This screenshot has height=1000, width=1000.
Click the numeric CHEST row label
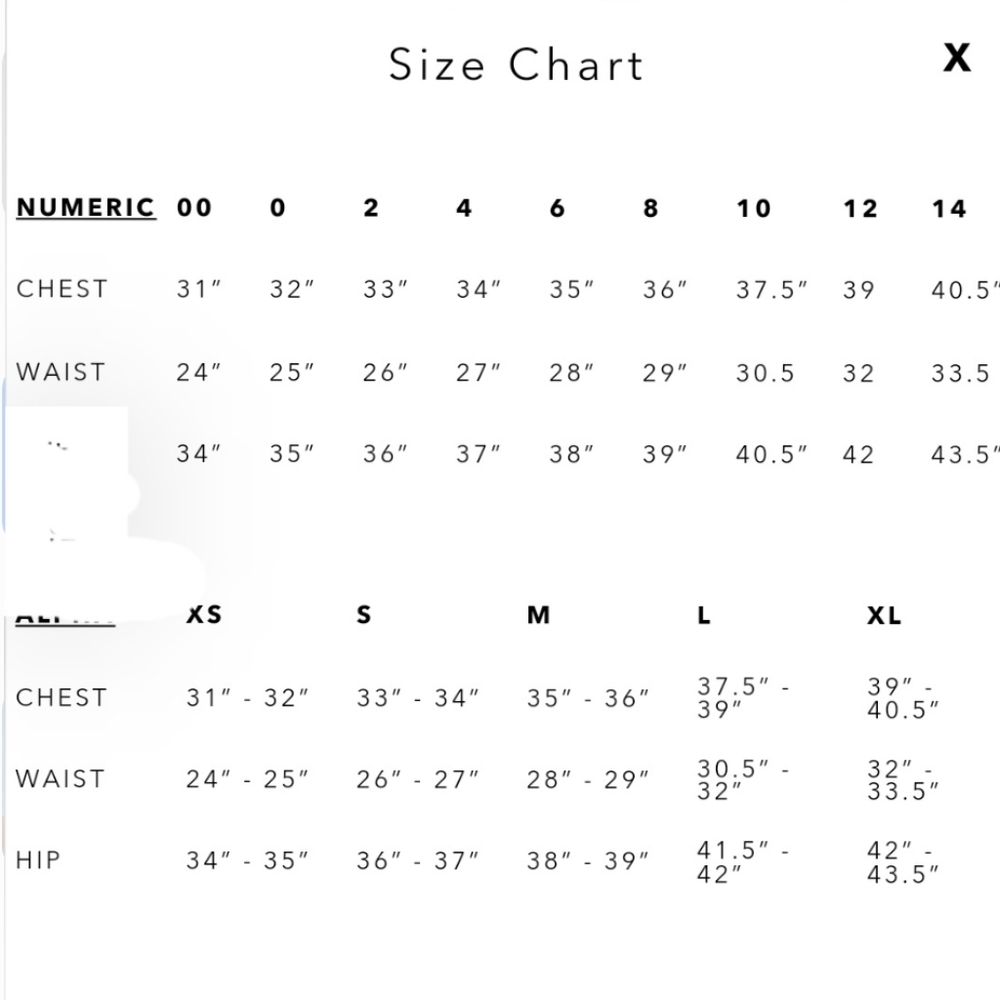pos(62,289)
